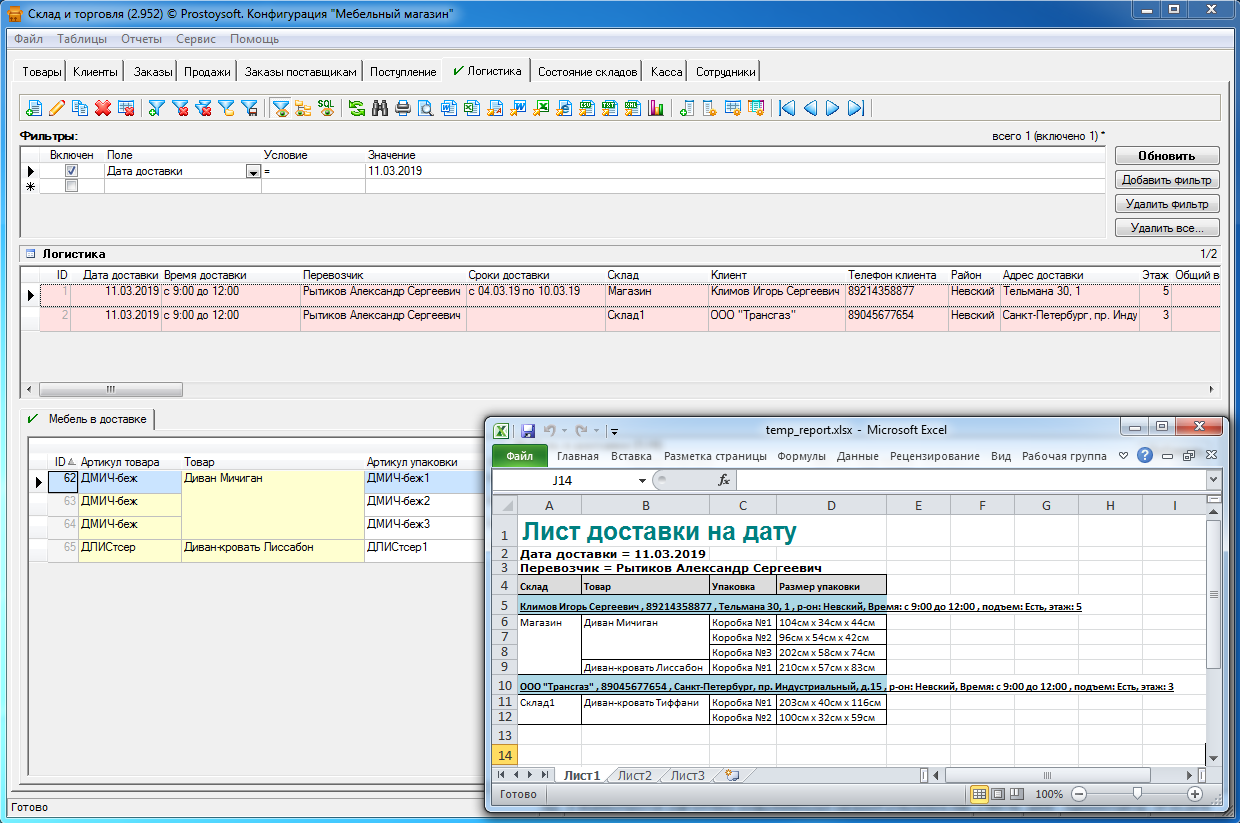The image size is (1240, 823).
Task: Click the printer icon in toolbar
Action: pyautogui.click(x=402, y=108)
